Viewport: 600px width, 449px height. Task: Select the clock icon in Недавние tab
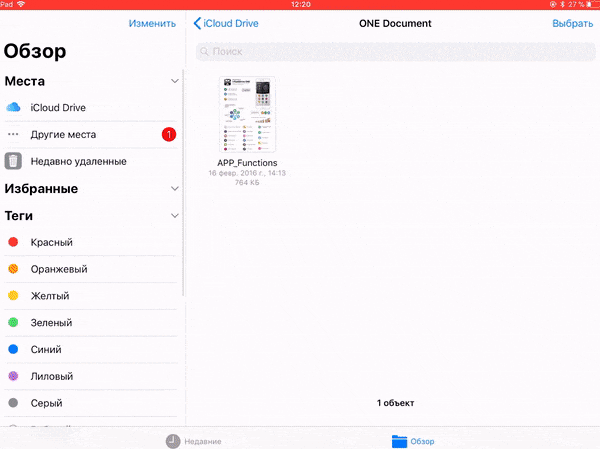tap(173, 441)
